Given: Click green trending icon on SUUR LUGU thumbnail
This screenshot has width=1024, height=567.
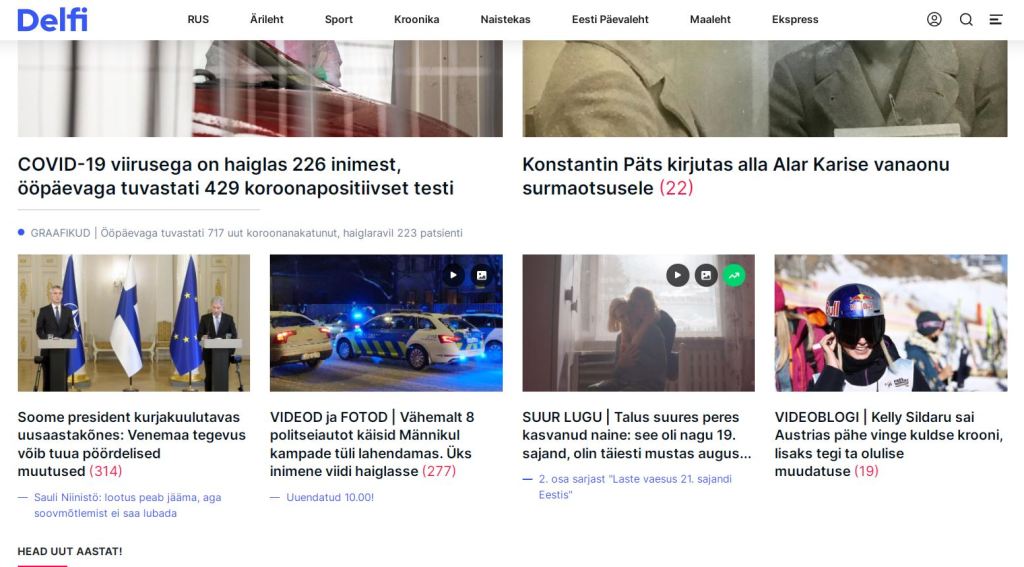Looking at the screenshot, I should 734,276.
